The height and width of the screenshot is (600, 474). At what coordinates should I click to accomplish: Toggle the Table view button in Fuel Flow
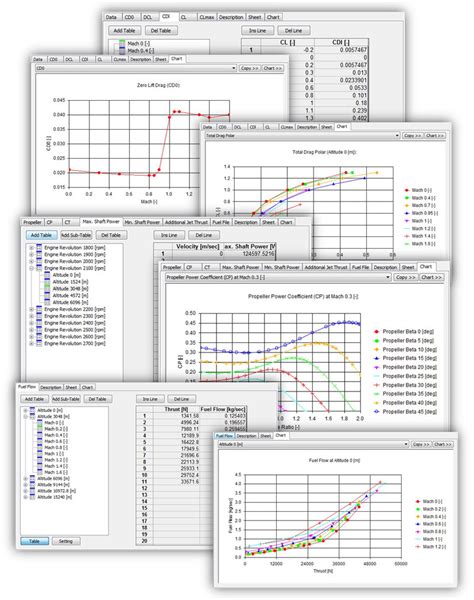[34, 541]
